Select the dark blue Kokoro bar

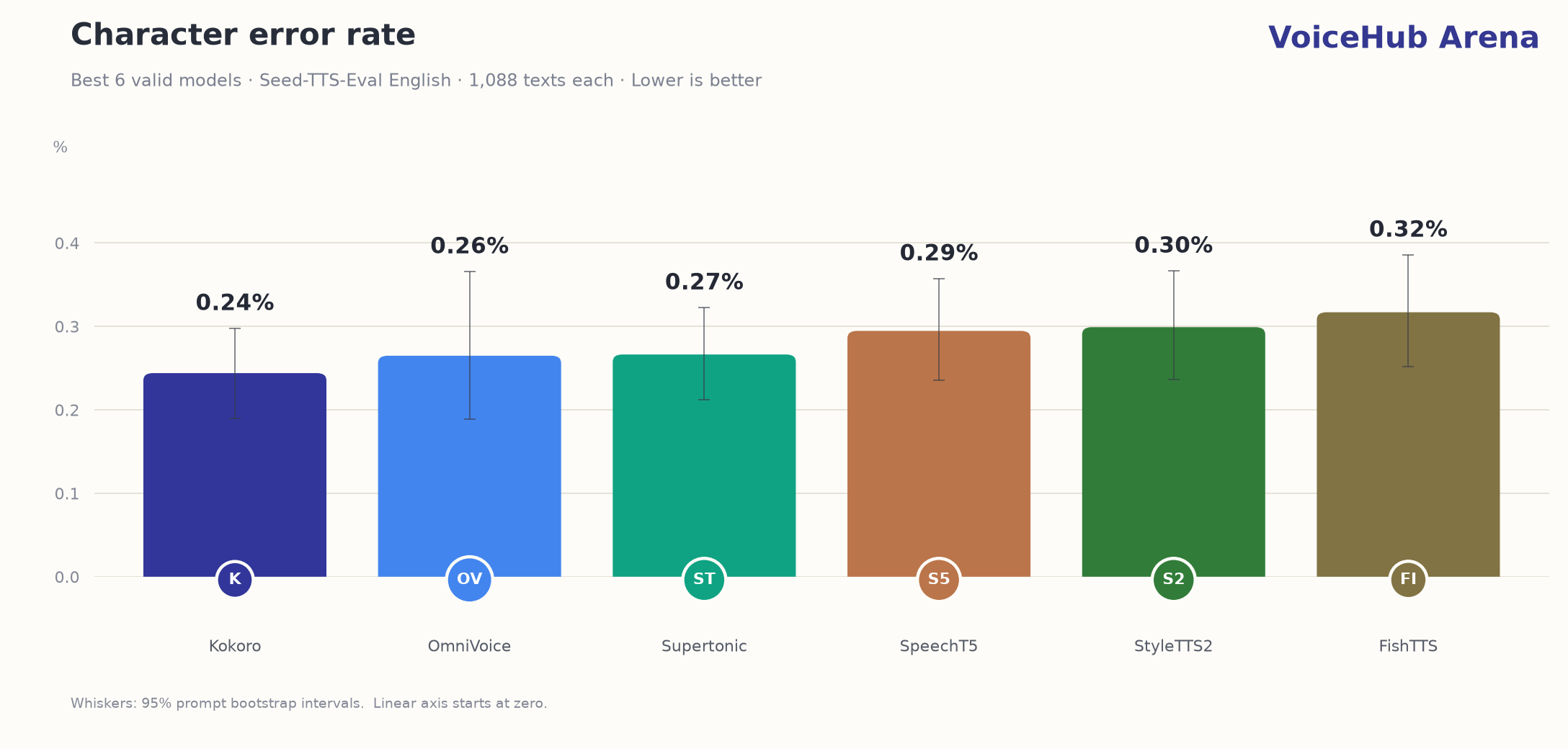pos(235,475)
